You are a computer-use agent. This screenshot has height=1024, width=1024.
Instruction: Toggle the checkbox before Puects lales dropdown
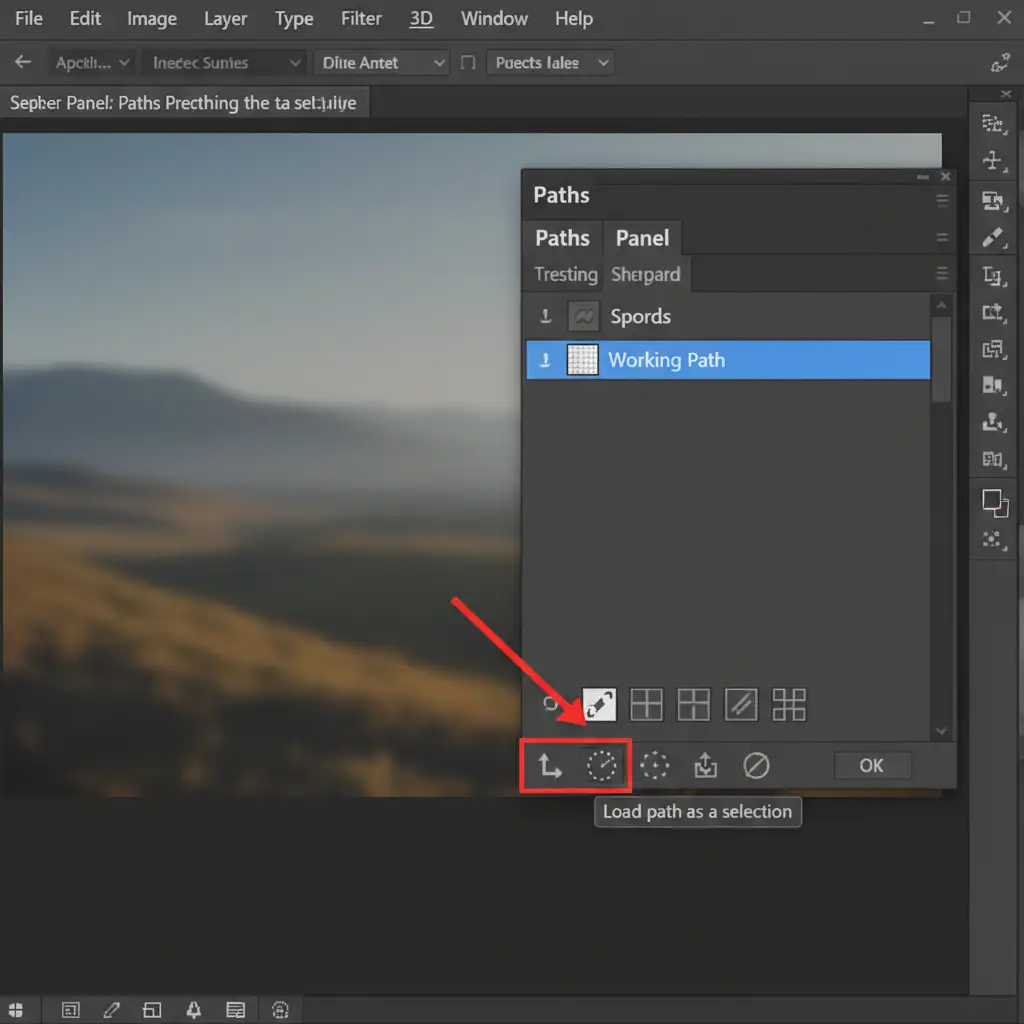468,63
